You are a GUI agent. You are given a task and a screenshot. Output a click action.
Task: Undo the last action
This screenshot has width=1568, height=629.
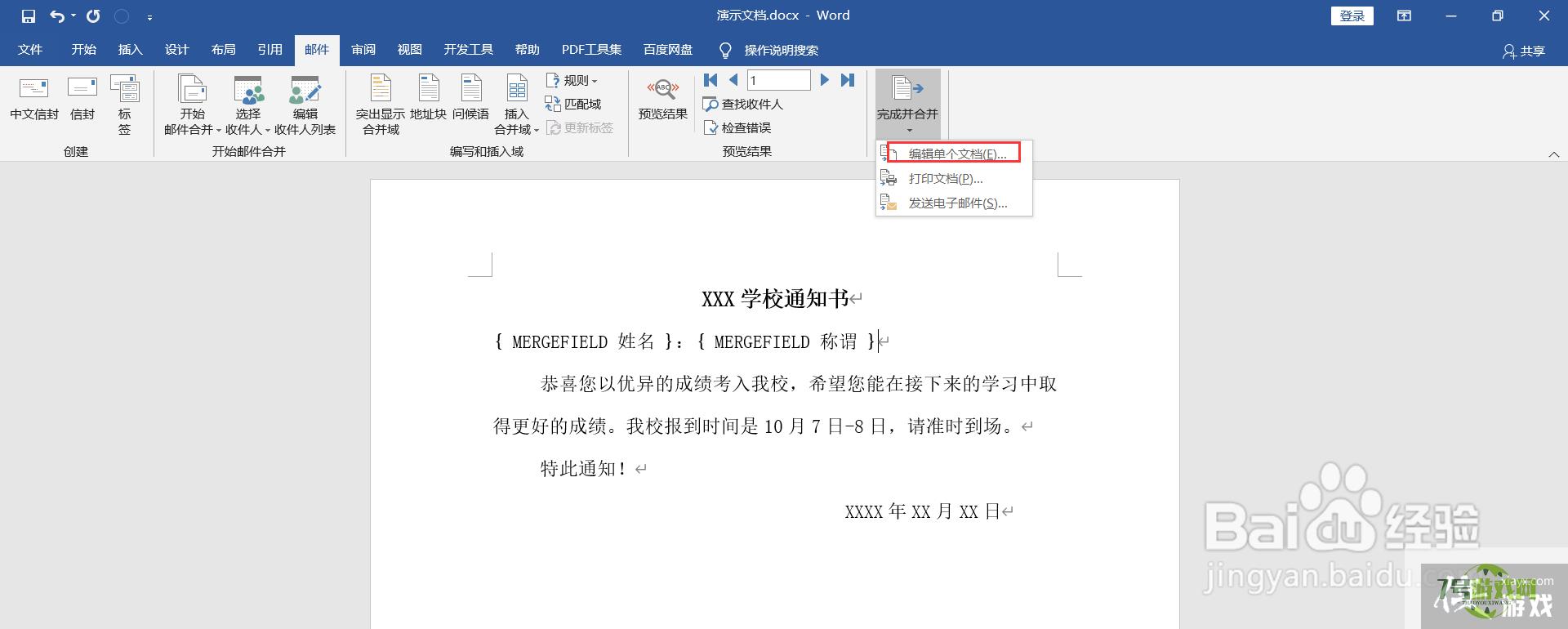[56, 16]
